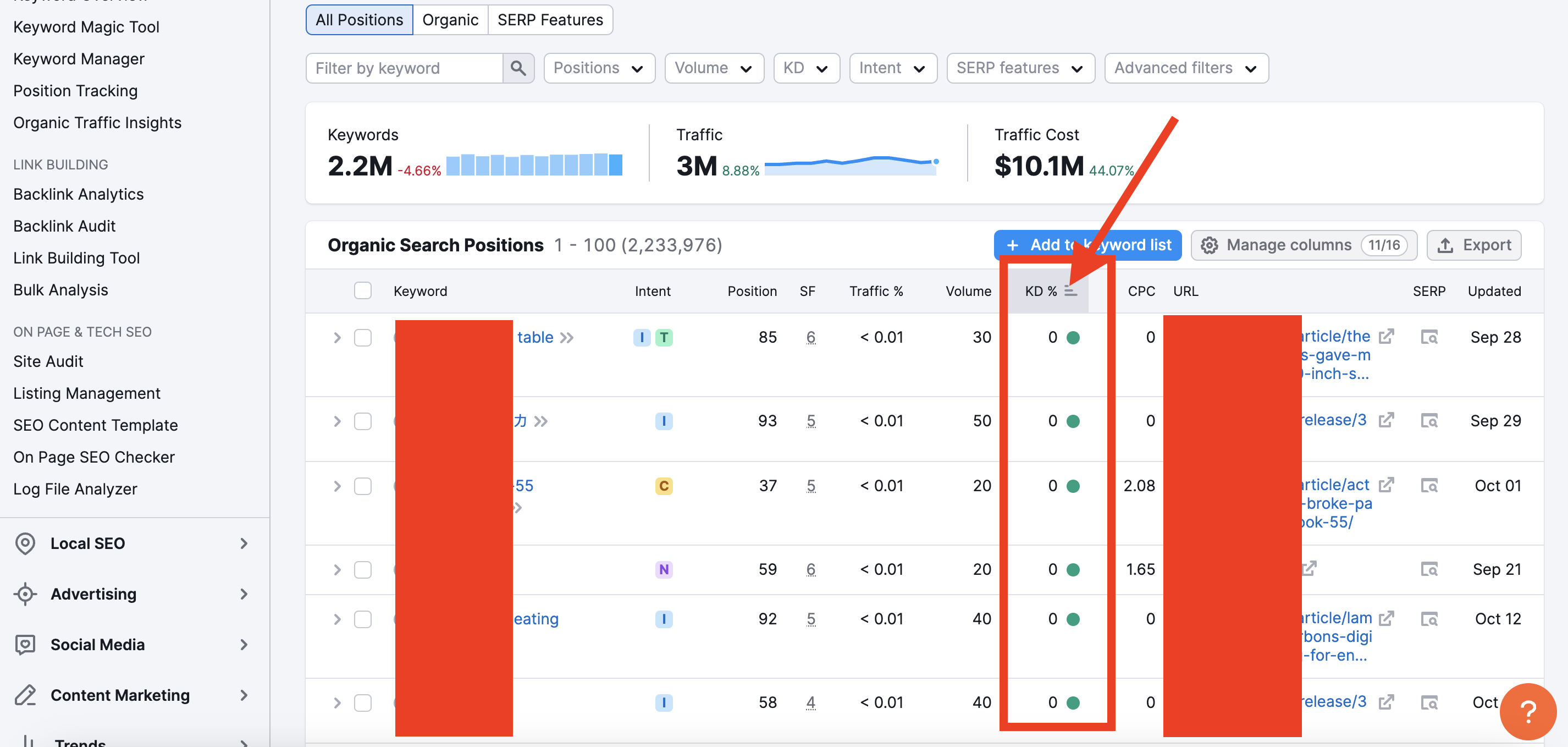Viewport: 1568px width, 747px height.
Task: Click the Content Marketing pencil icon
Action: (25, 695)
